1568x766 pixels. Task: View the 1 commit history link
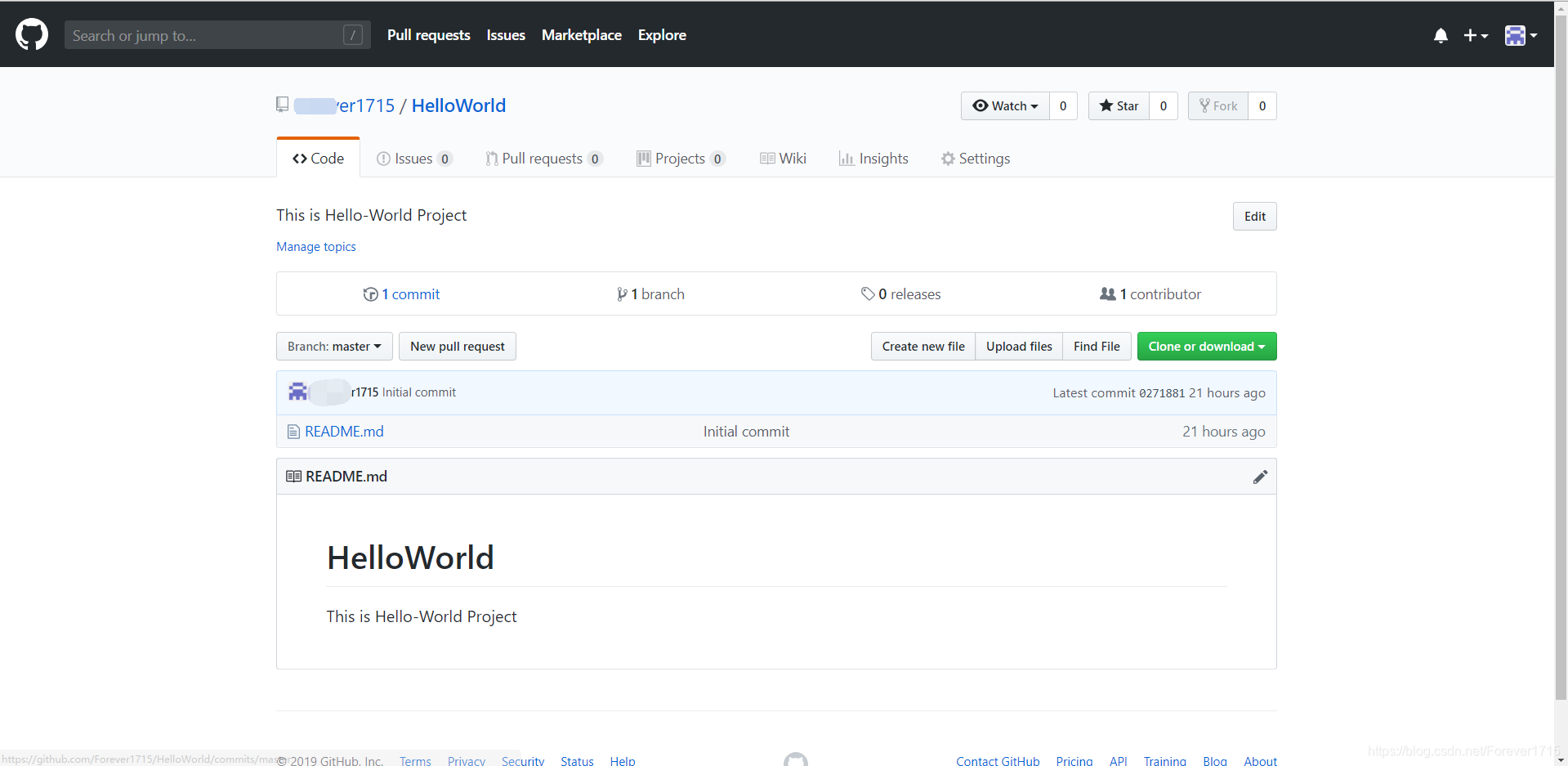[401, 294]
